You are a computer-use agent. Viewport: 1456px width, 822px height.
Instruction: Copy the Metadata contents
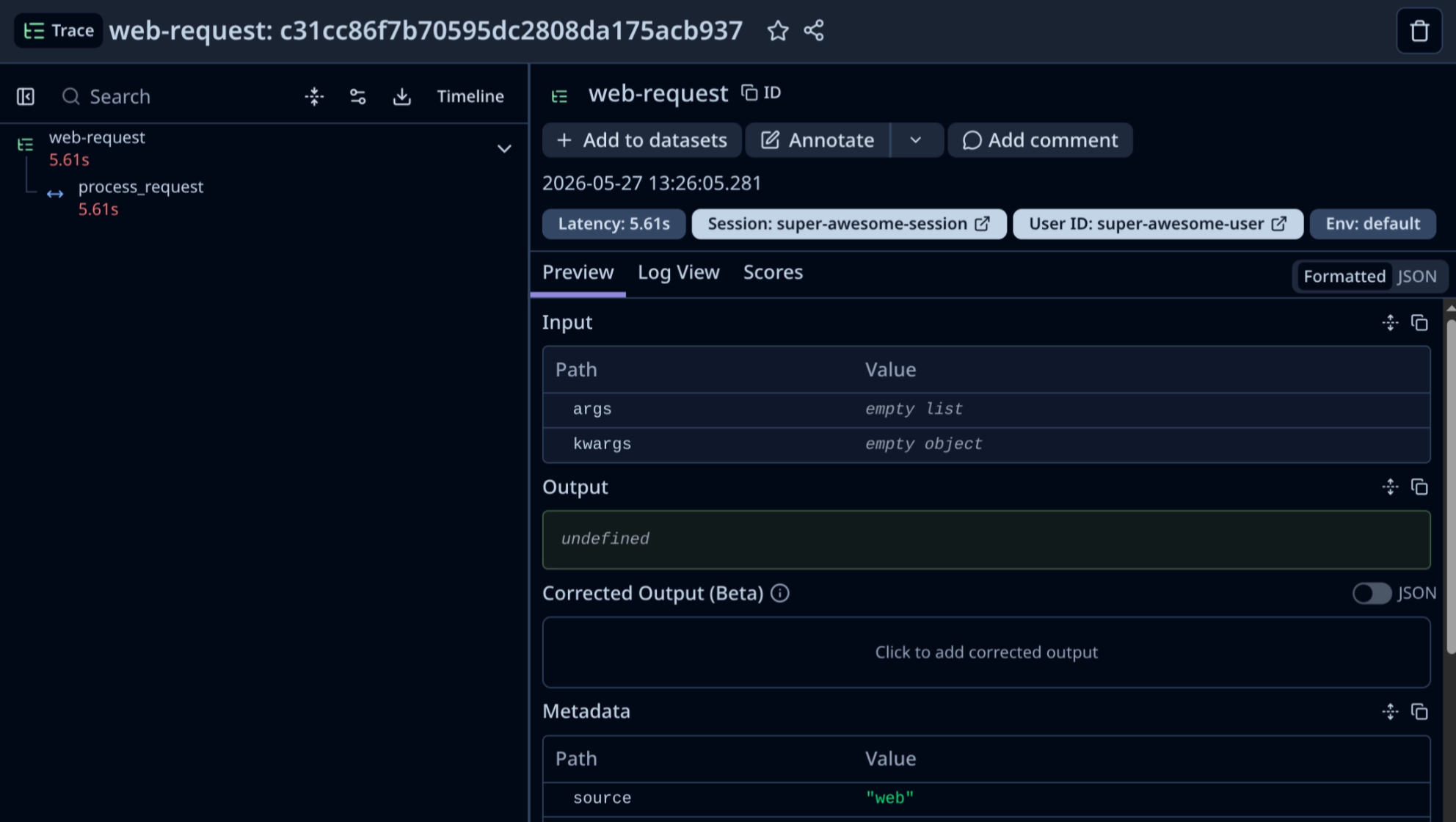click(1419, 711)
